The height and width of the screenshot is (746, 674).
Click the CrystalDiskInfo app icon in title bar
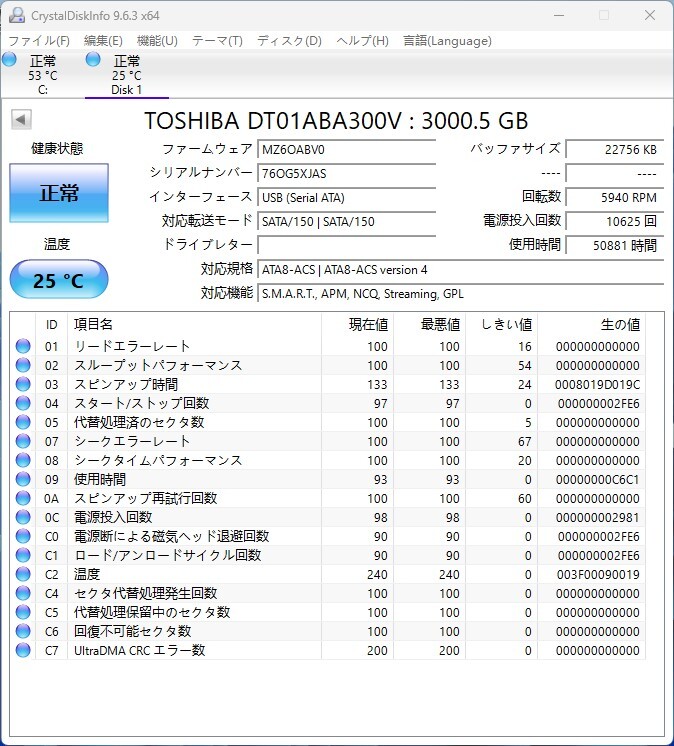[x=17, y=15]
